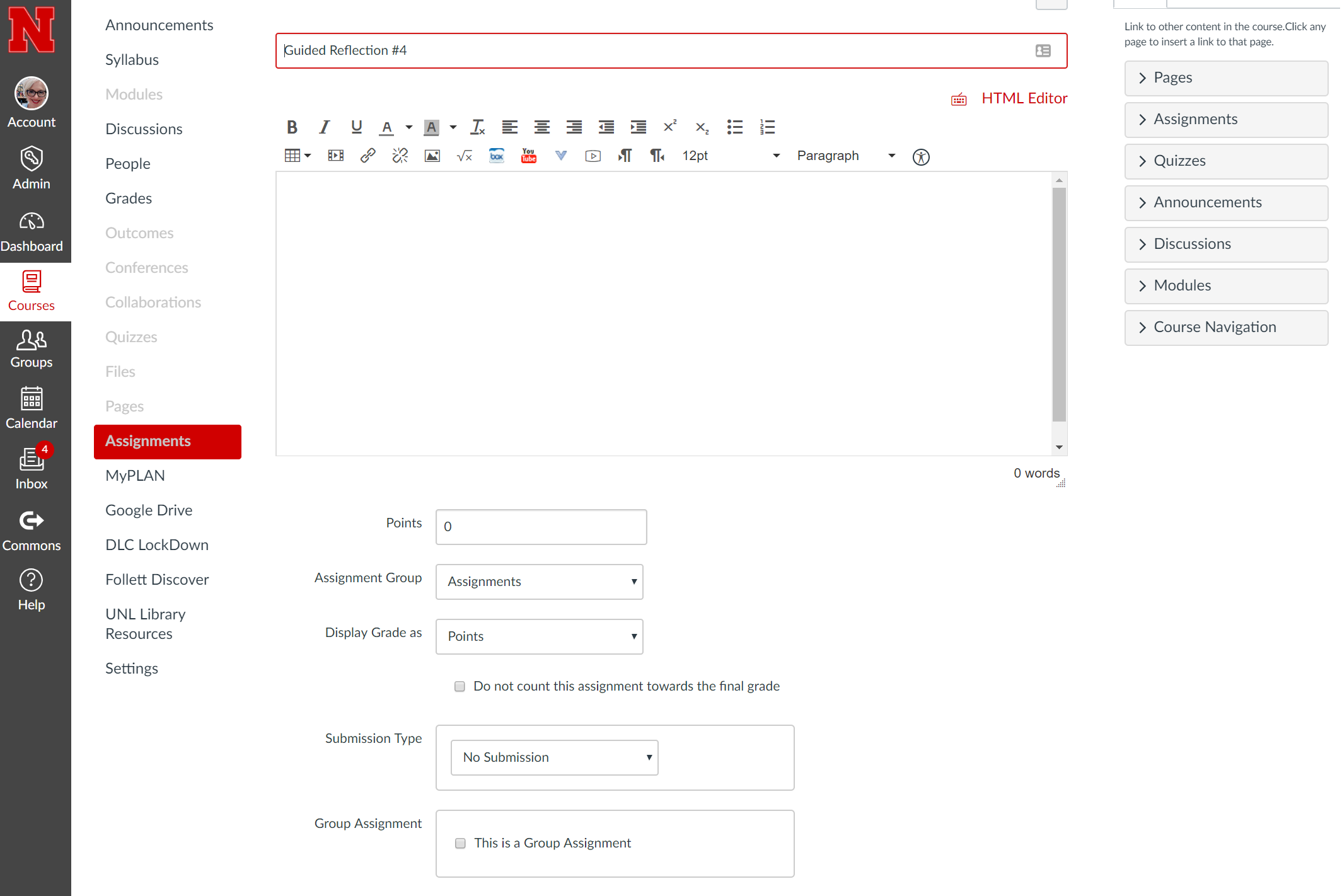1342x896 pixels.
Task: Open the text color picker arrow
Action: coord(408,127)
